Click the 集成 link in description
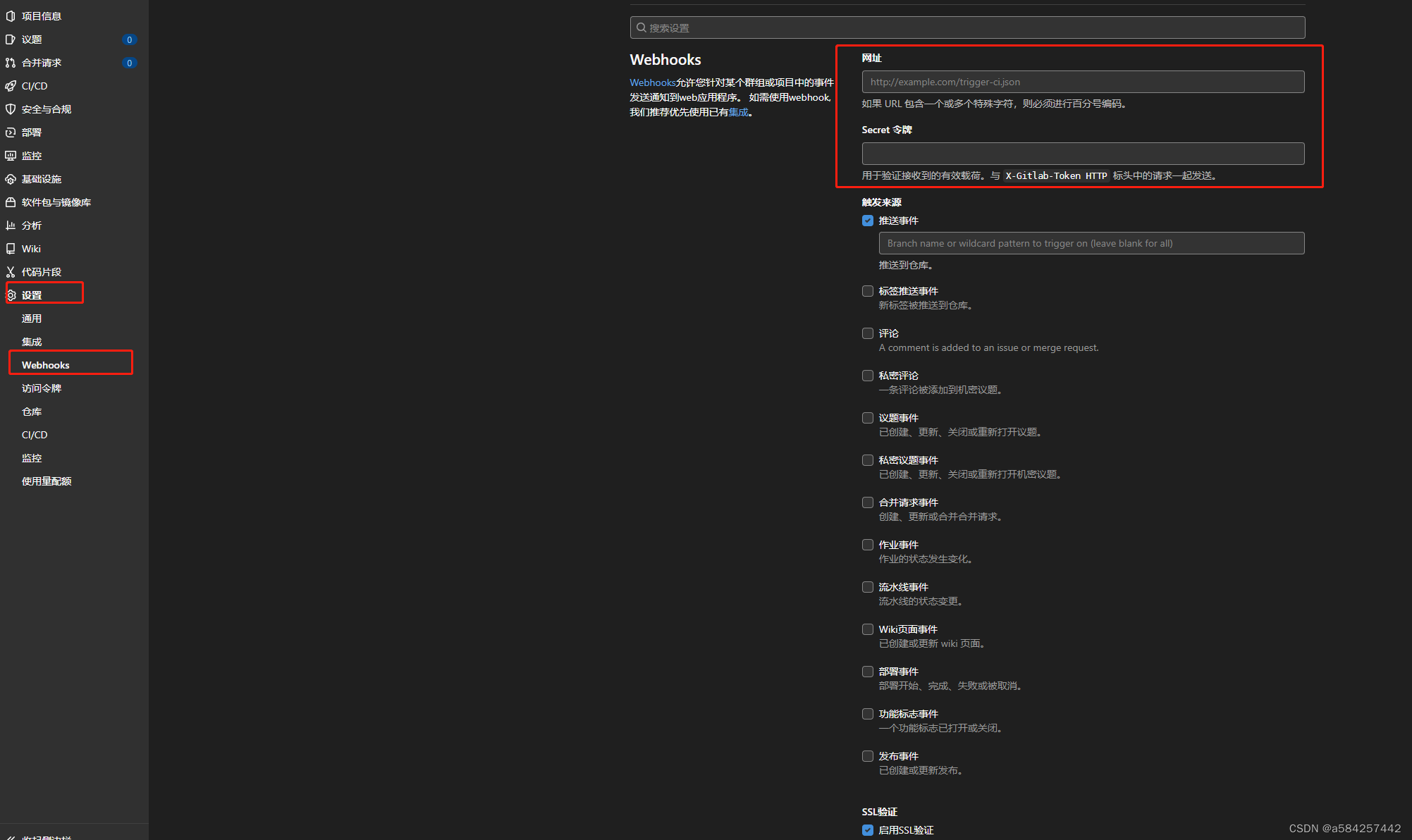 (738, 112)
